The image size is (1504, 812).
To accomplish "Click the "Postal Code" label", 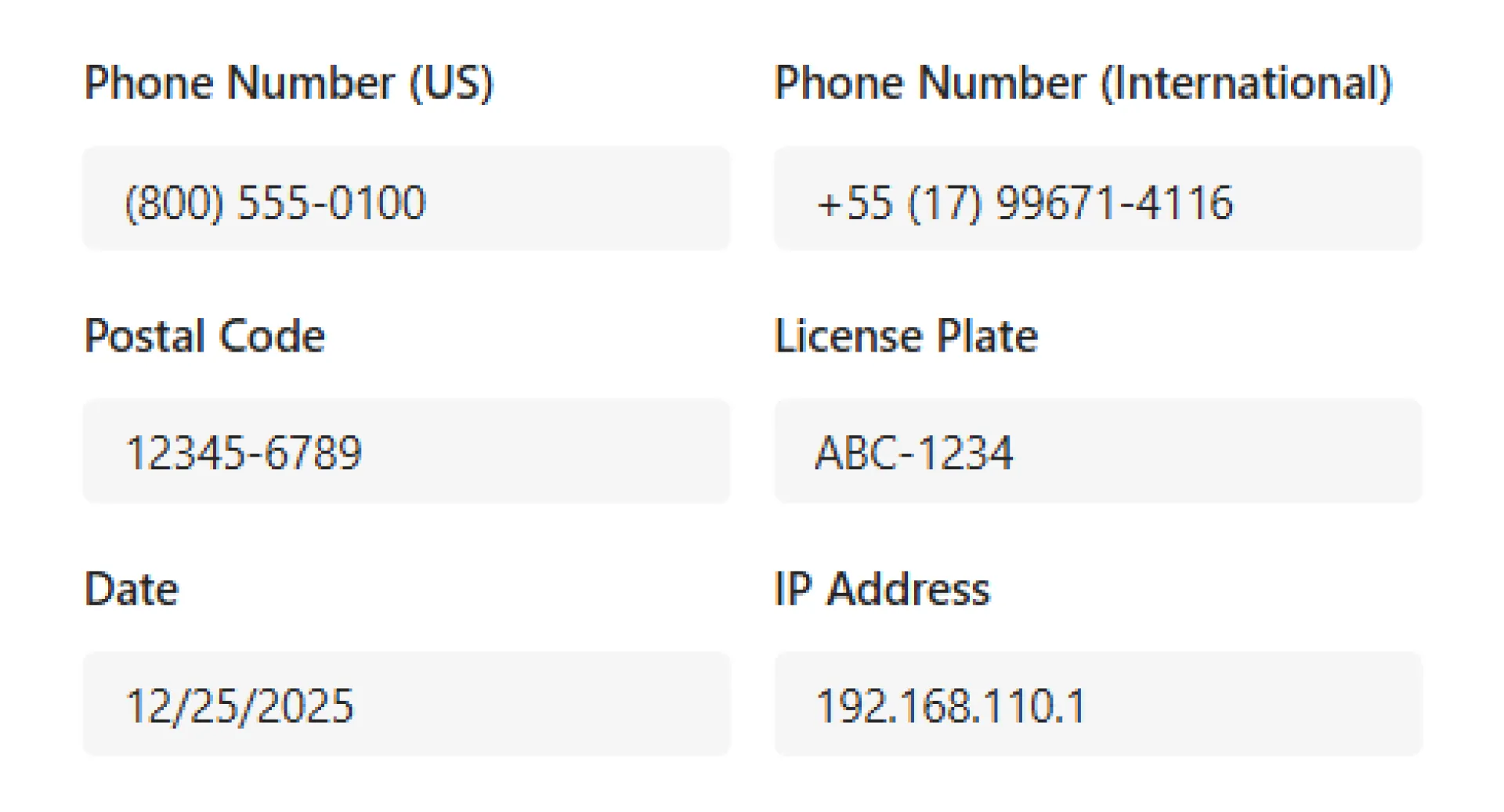I will coord(204,336).
